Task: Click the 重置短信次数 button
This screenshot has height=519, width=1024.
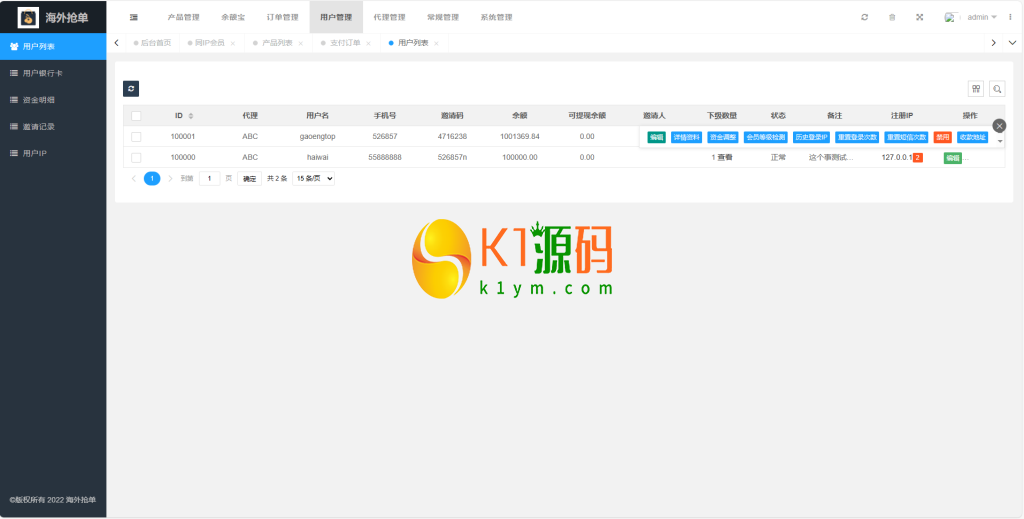Action: [906, 137]
